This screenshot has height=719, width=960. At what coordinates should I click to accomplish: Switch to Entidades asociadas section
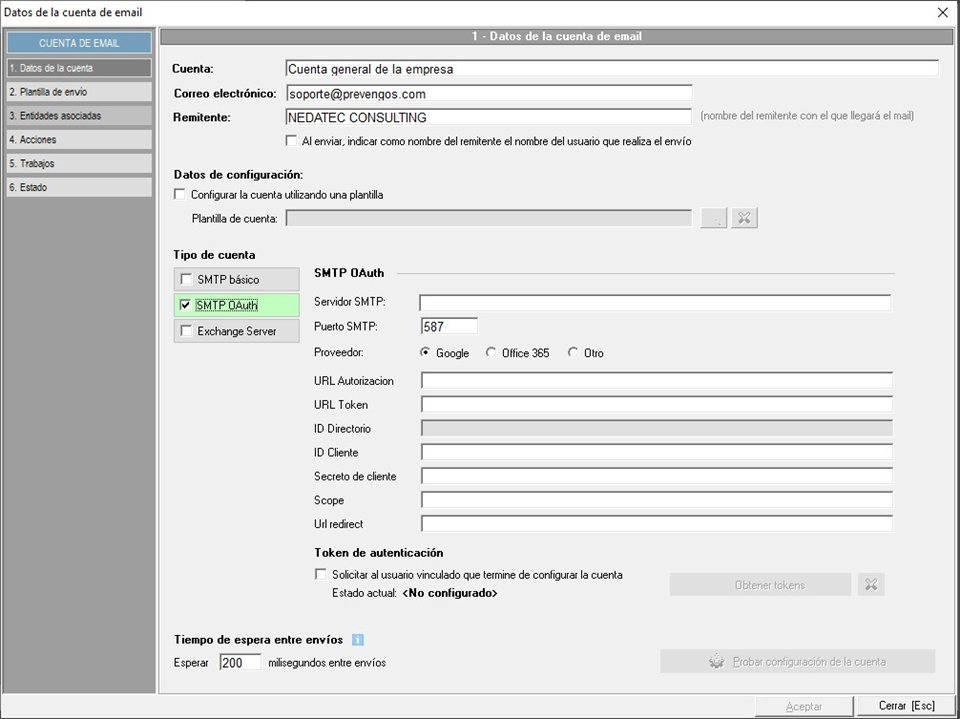point(79,116)
